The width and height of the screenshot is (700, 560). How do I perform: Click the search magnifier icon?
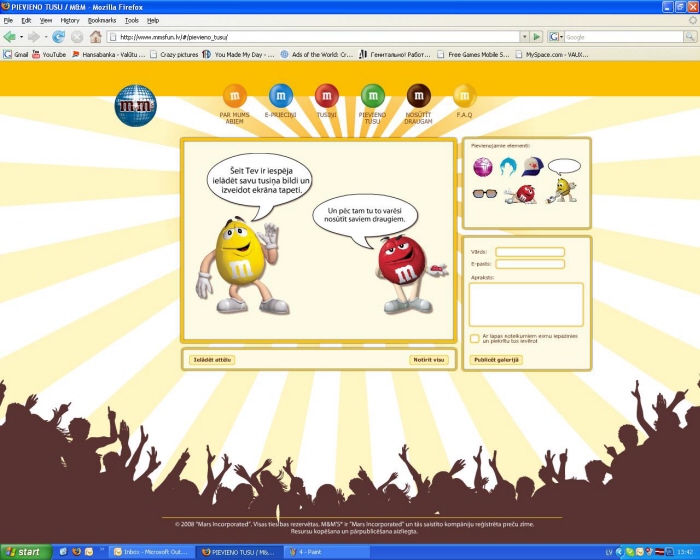[690, 37]
